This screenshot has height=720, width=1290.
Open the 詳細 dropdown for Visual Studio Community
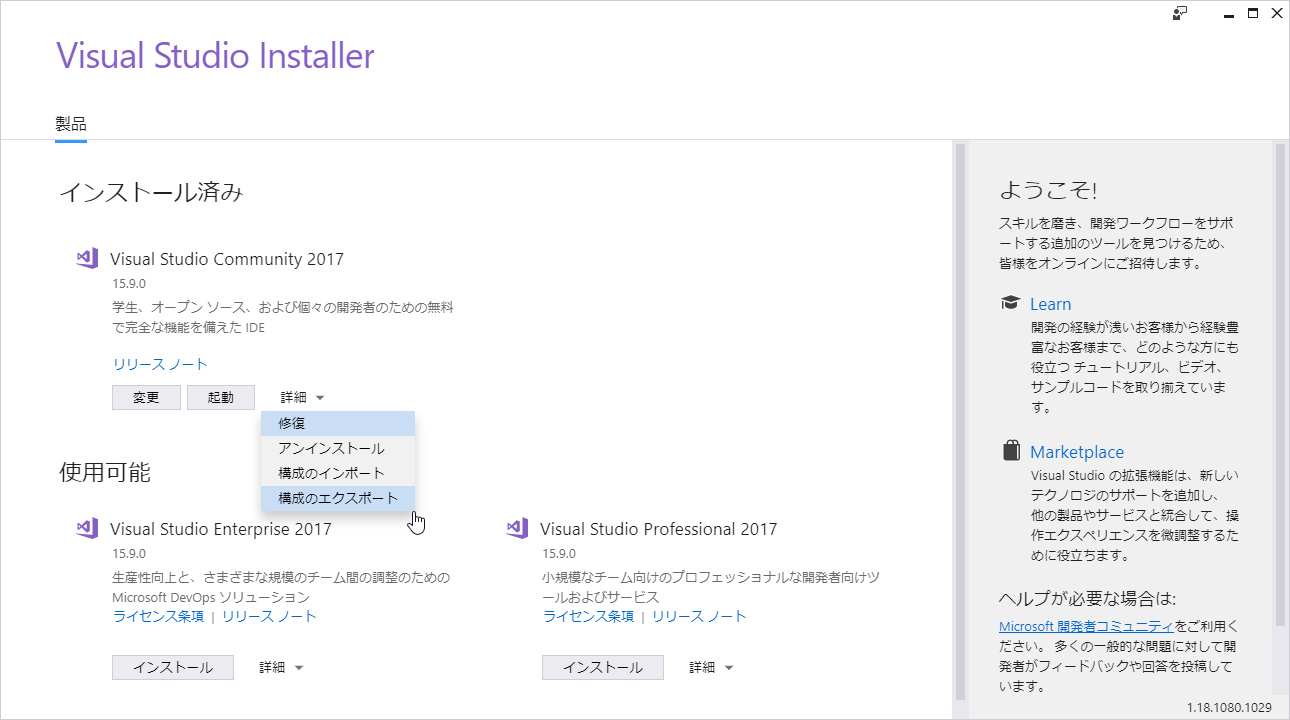pyautogui.click(x=301, y=396)
